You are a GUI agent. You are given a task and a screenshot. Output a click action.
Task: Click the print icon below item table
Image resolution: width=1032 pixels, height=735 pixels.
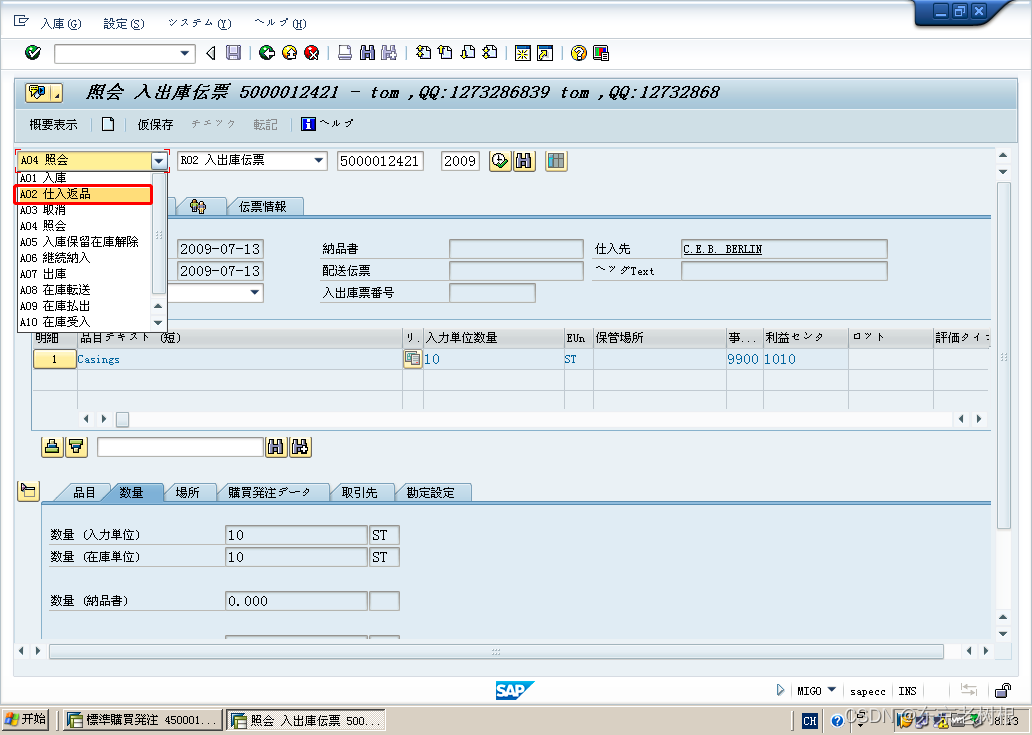pos(52,447)
